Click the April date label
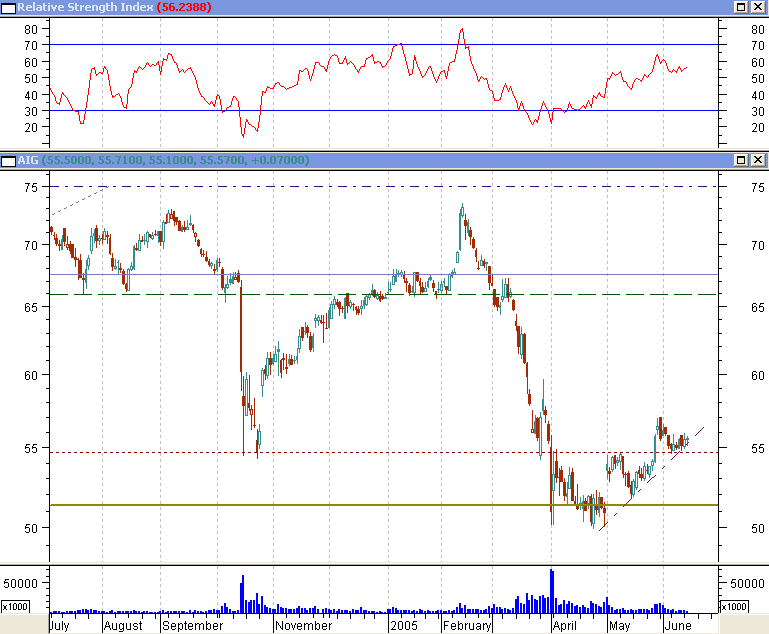This screenshot has height=634, width=769. 564,626
